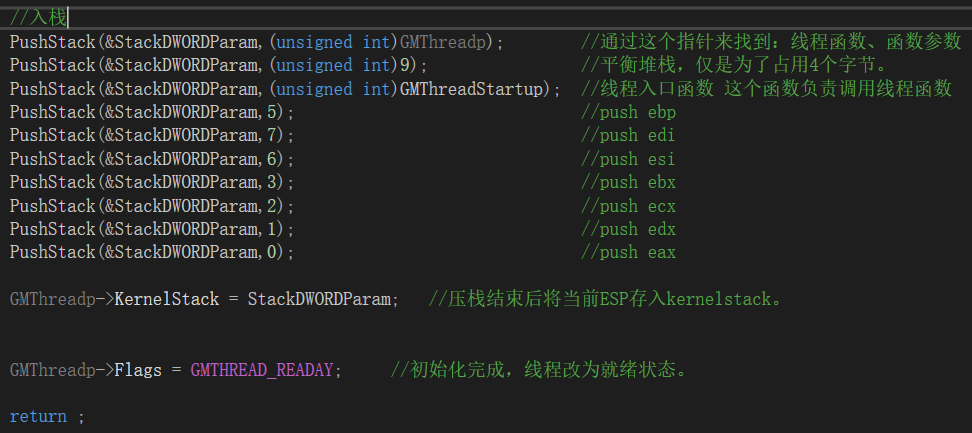Screen dimensions: 972x433
Task: Click unsigned keyword in first PushStack line
Action: pos(314,42)
